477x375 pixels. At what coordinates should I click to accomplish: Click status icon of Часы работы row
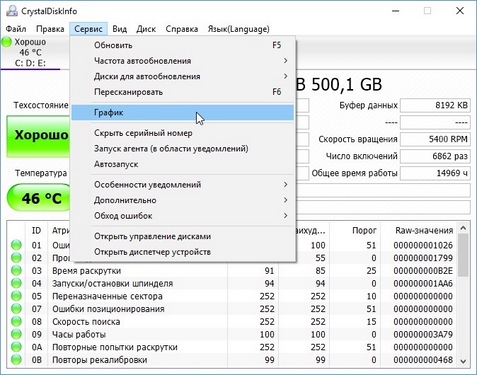[x=16, y=334]
